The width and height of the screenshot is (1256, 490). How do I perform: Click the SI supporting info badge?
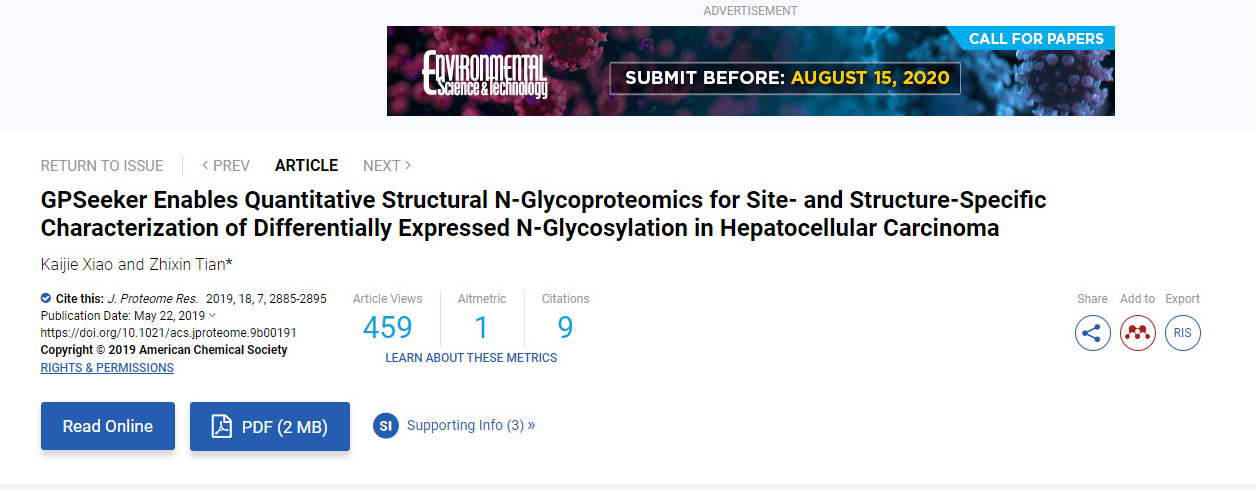(386, 426)
